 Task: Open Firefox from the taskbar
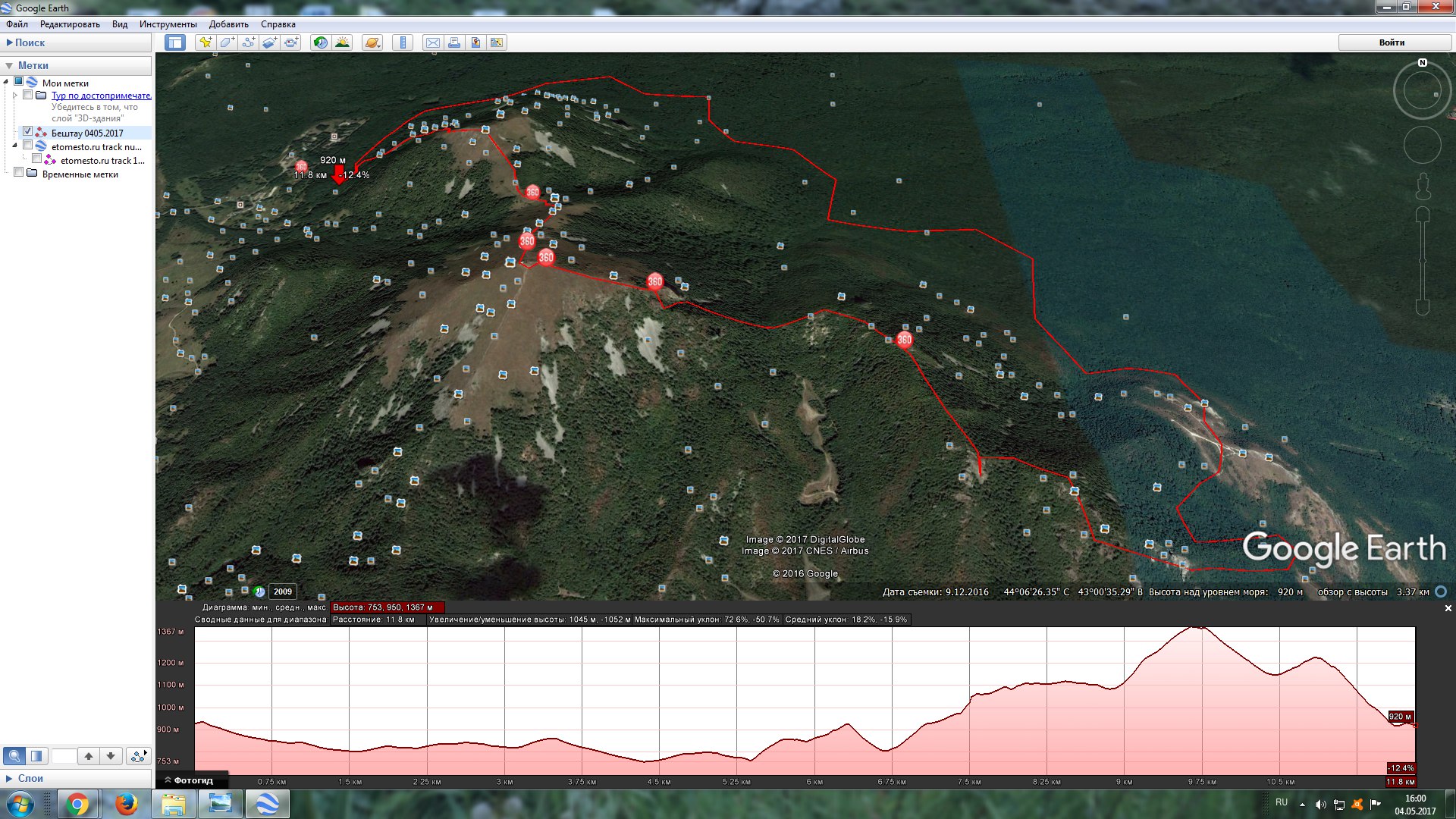pyautogui.click(x=126, y=804)
